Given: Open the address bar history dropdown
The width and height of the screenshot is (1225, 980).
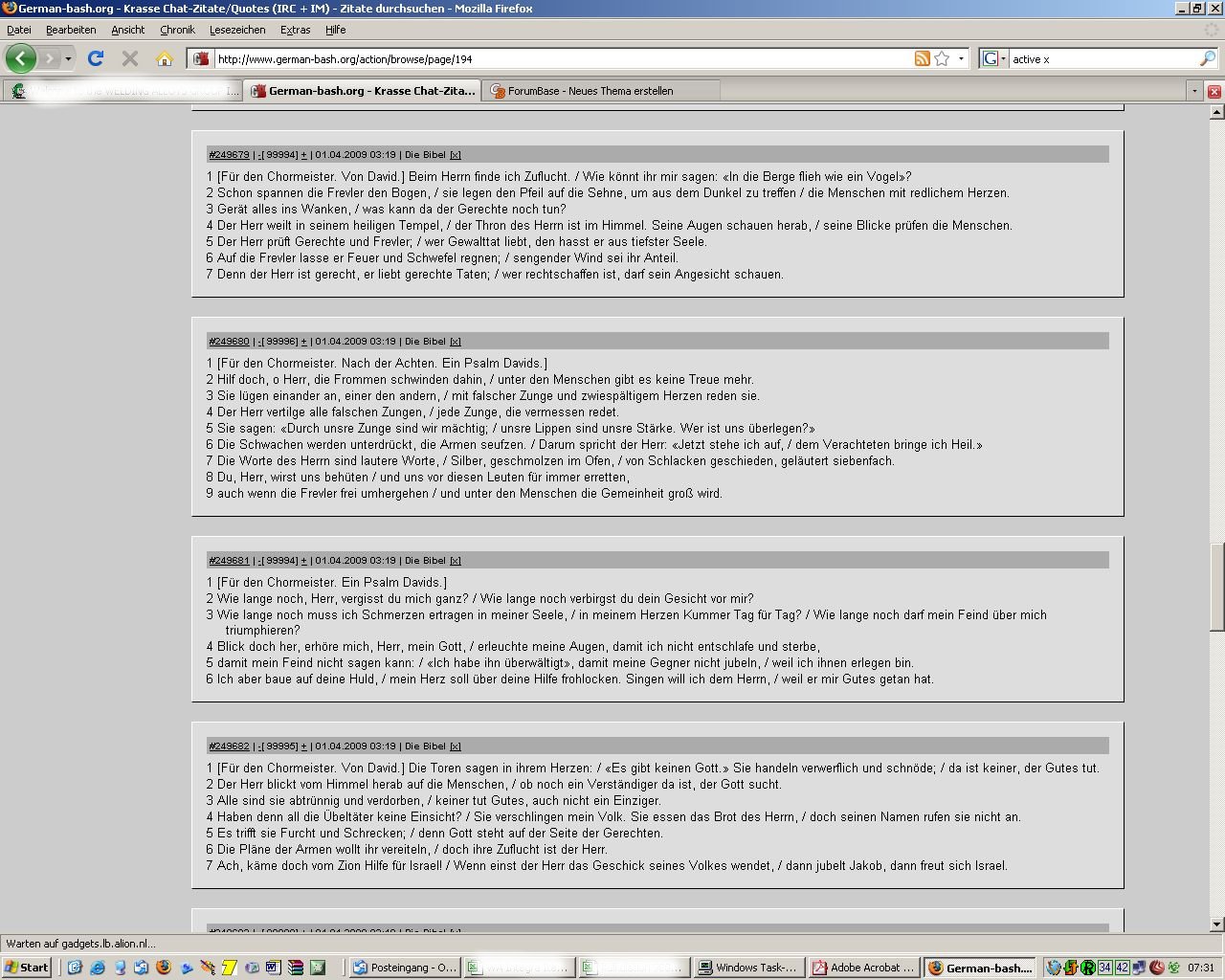Looking at the screenshot, I should tap(961, 58).
